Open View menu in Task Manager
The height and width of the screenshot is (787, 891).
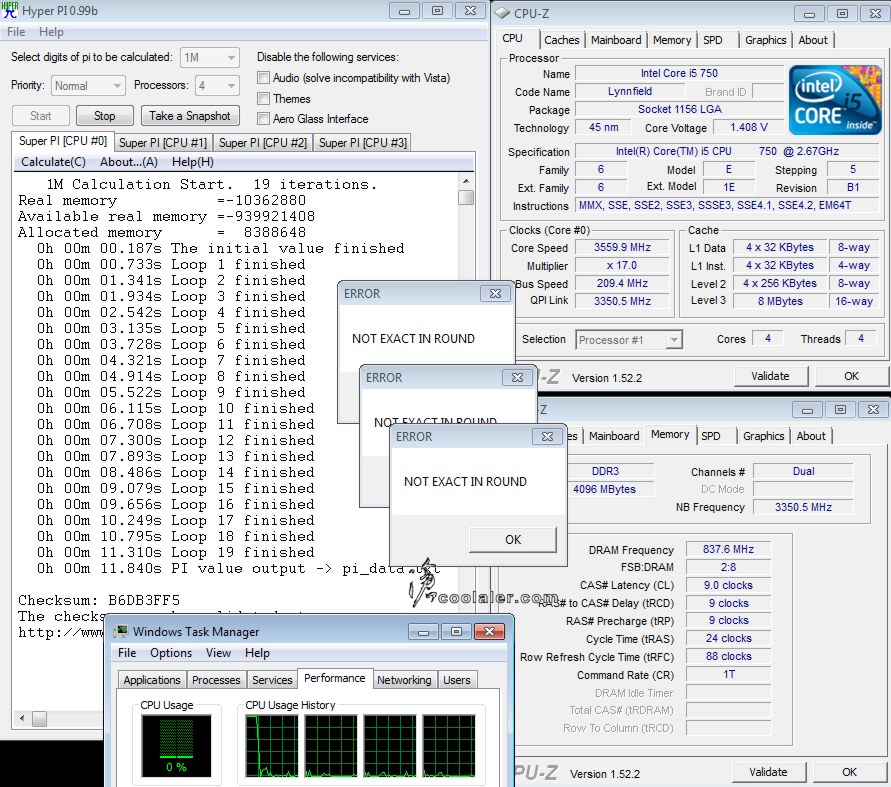218,653
